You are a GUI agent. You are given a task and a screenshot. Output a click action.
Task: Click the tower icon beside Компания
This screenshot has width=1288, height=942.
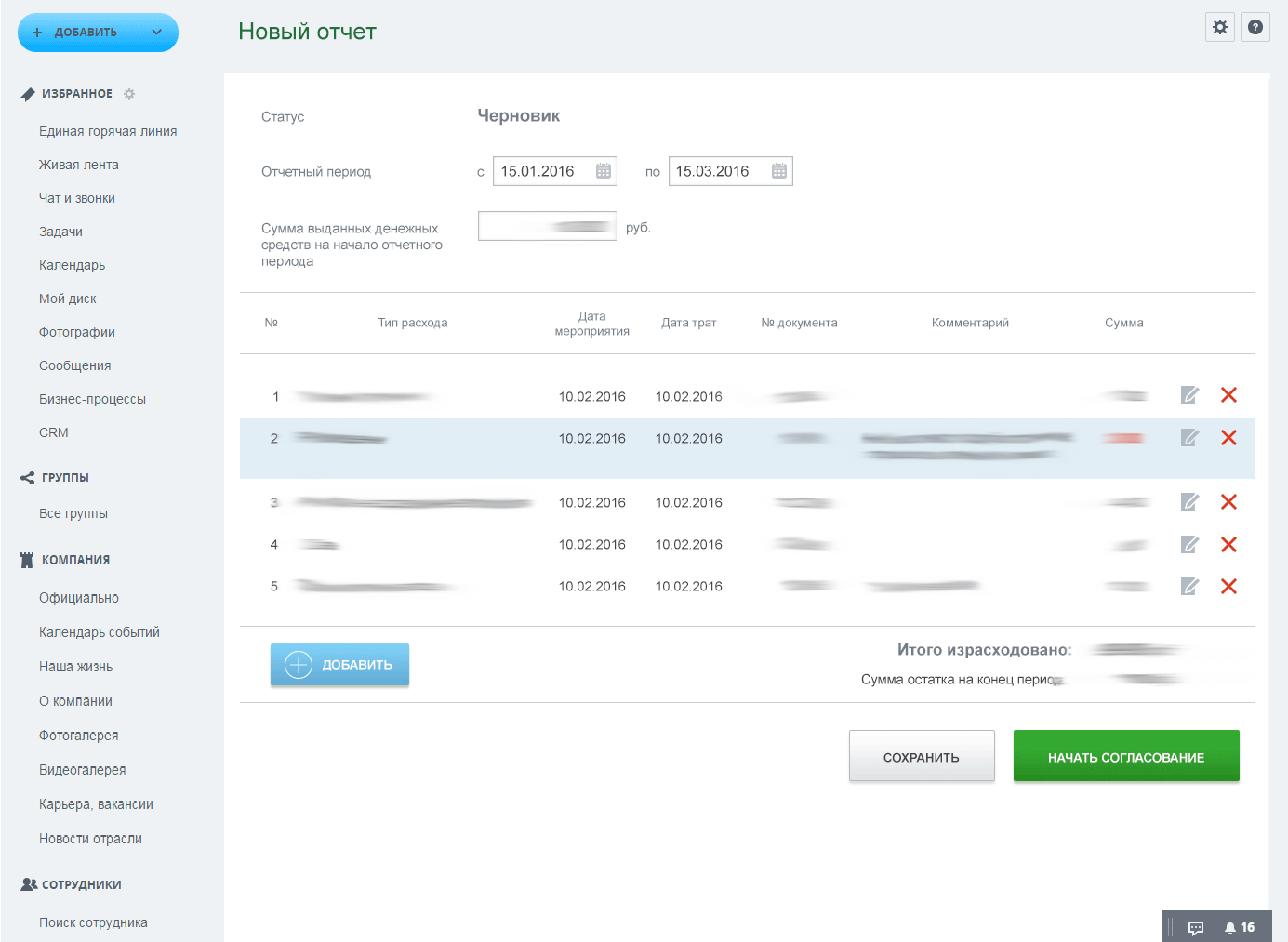coord(27,560)
